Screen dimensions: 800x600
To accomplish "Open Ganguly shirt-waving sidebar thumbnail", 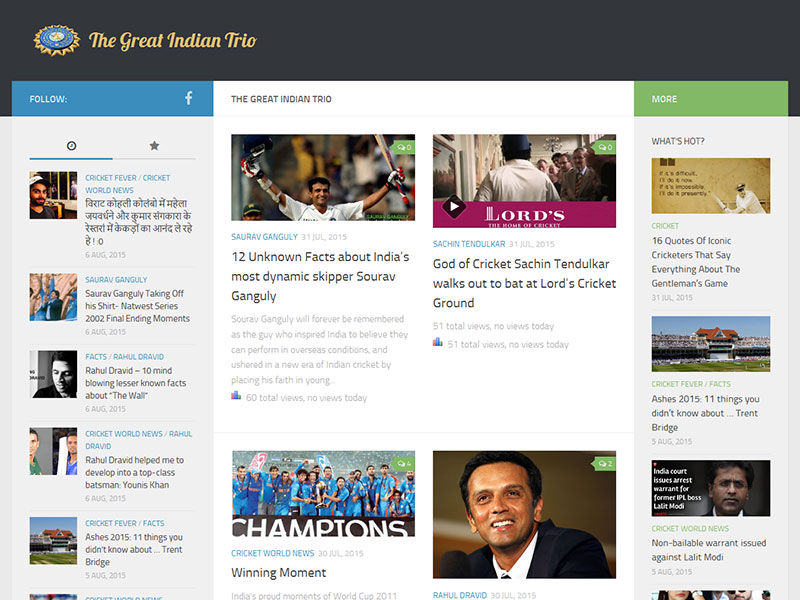I will tap(53, 297).
